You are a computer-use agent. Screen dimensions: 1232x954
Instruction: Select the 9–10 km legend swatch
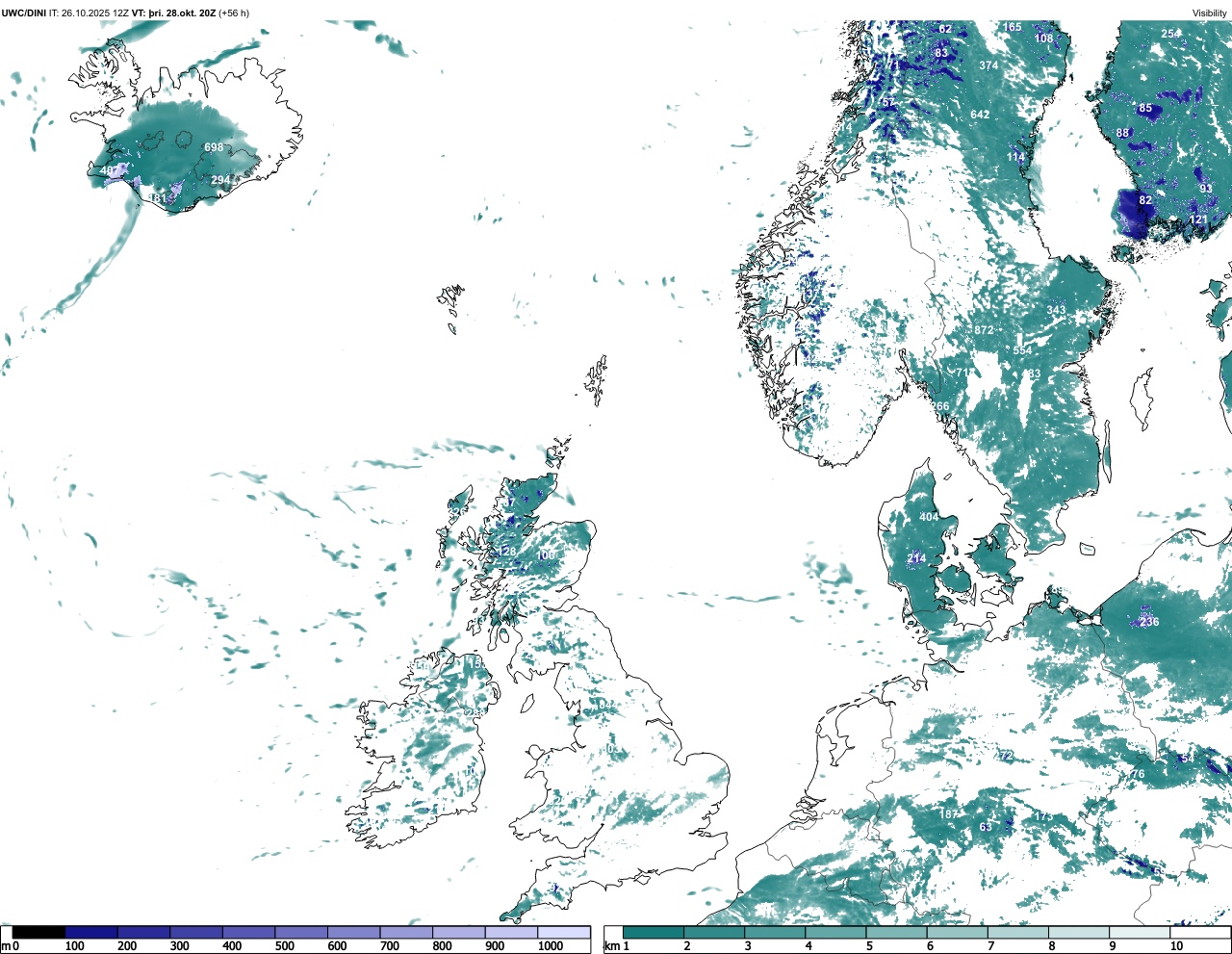1139,932
